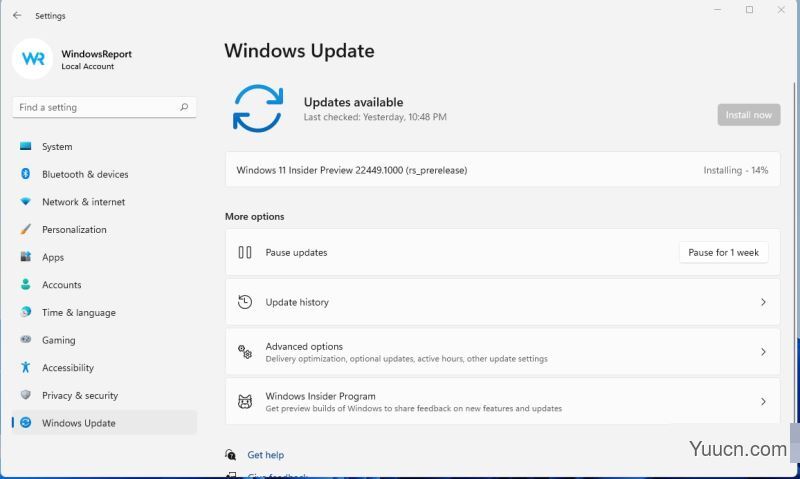Viewport: 800px width, 479px height.
Task: Click the Get help headset icon
Action: [x=231, y=455]
